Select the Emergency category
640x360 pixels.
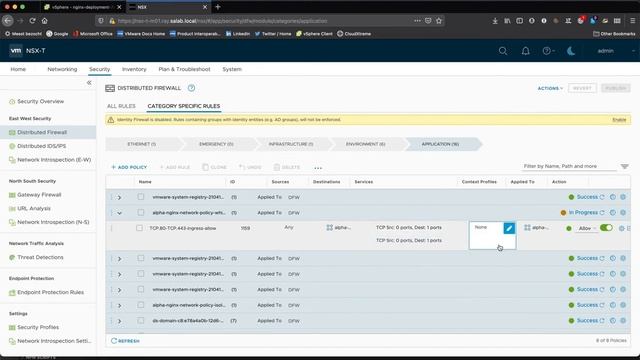(216, 144)
